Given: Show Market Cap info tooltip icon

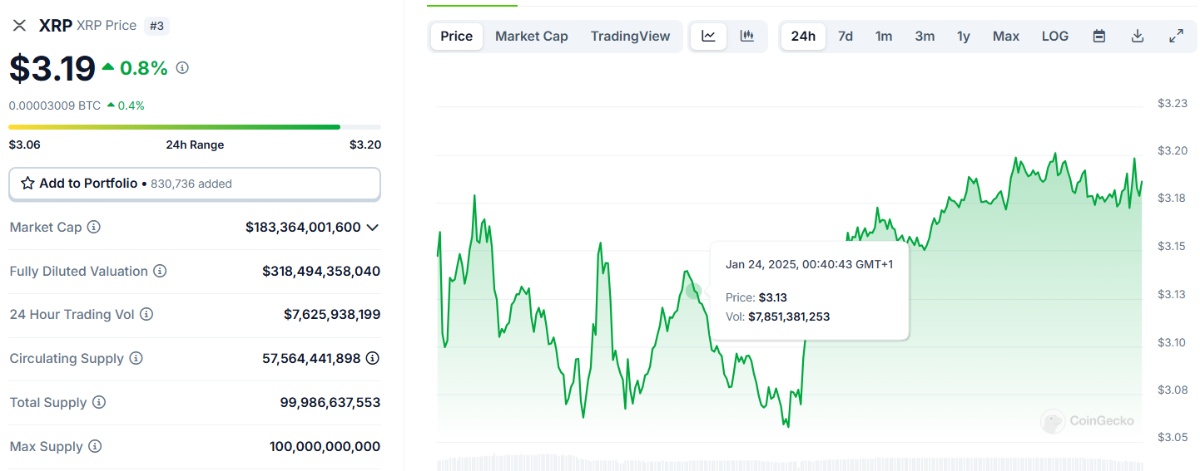Looking at the screenshot, I should pos(94,227).
